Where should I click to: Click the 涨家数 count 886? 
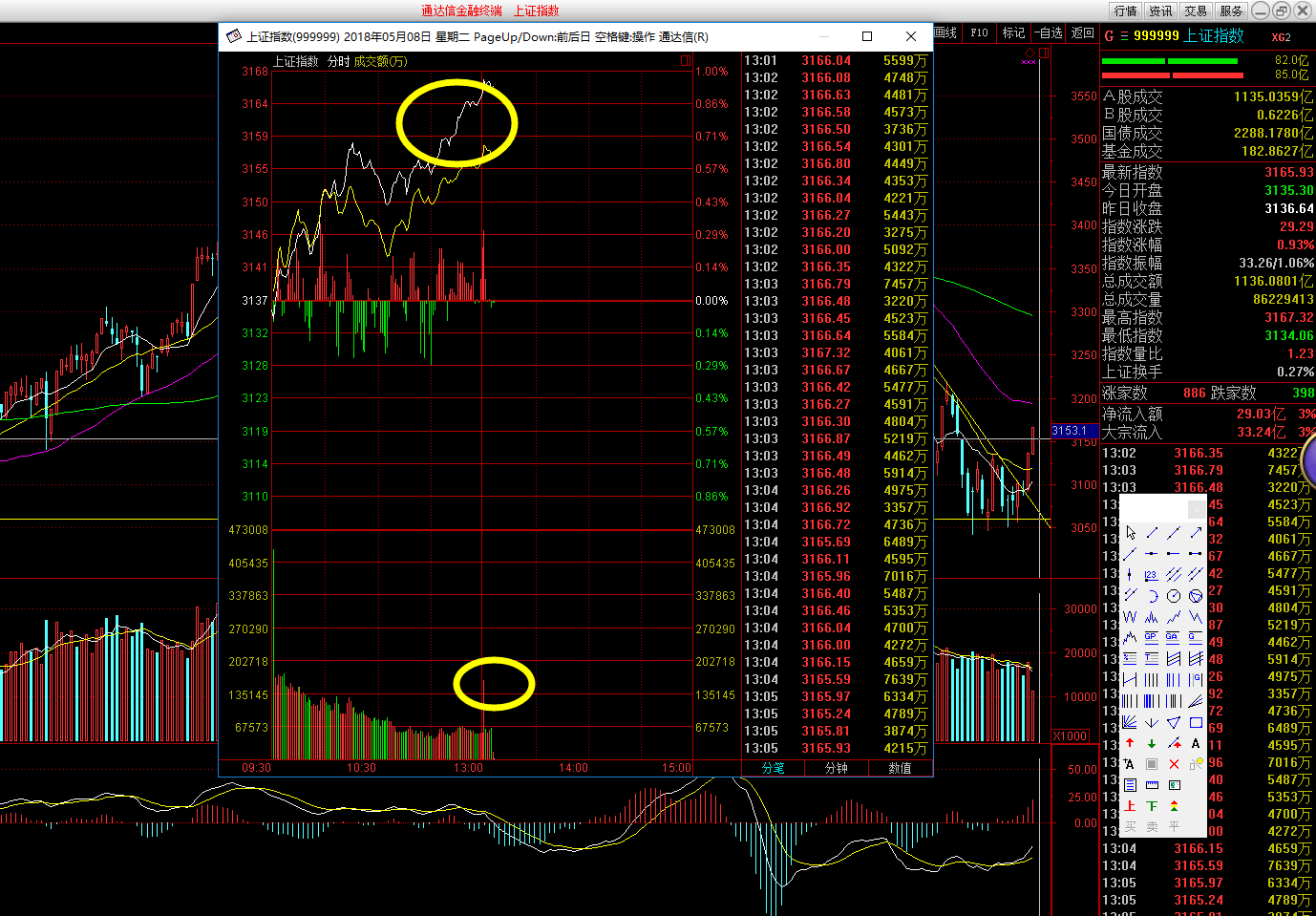[1195, 393]
